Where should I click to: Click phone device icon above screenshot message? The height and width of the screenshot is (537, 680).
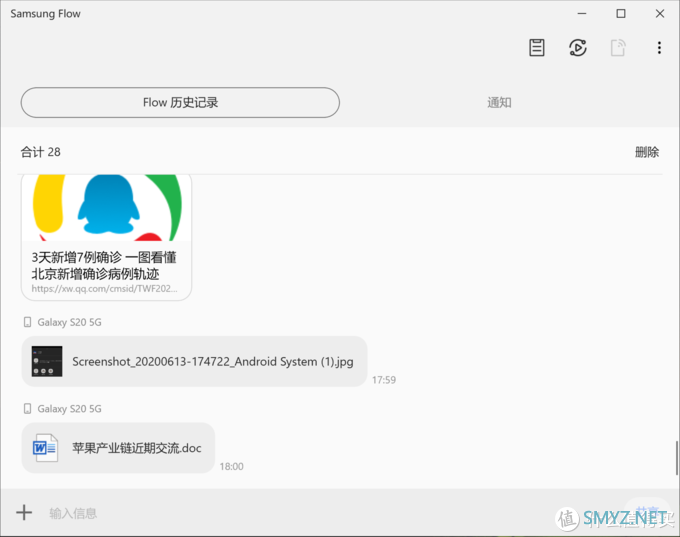click(27, 322)
